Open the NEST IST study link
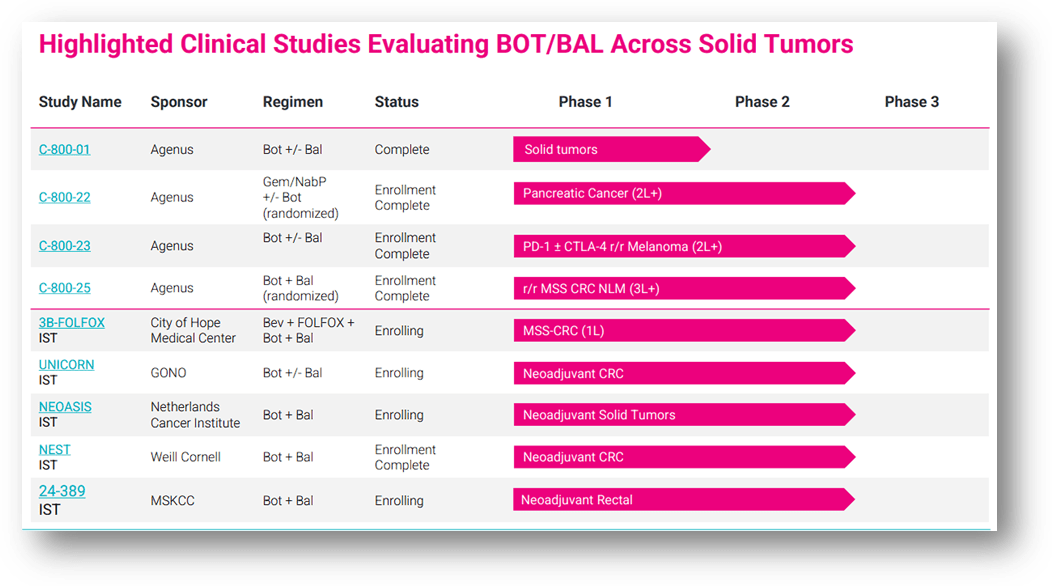Image resolution: width=1052 pixels, height=586 pixels. [54, 449]
